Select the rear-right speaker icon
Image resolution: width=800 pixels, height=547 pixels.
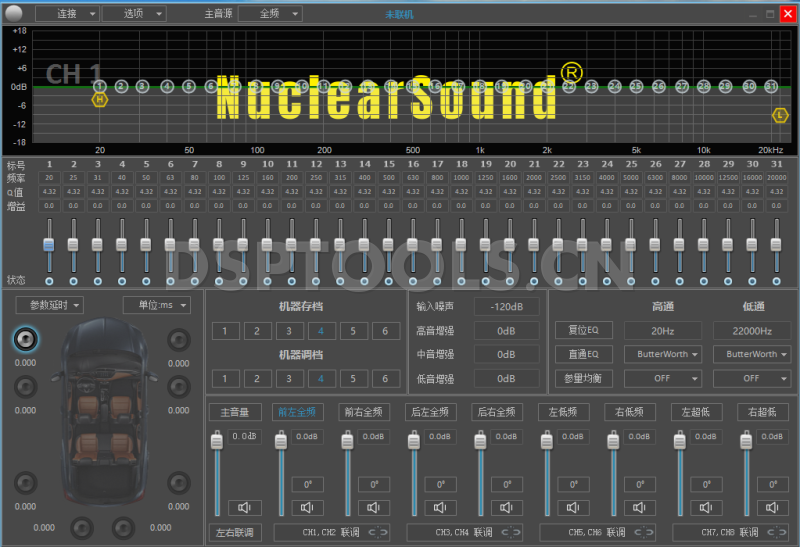[x=179, y=483]
